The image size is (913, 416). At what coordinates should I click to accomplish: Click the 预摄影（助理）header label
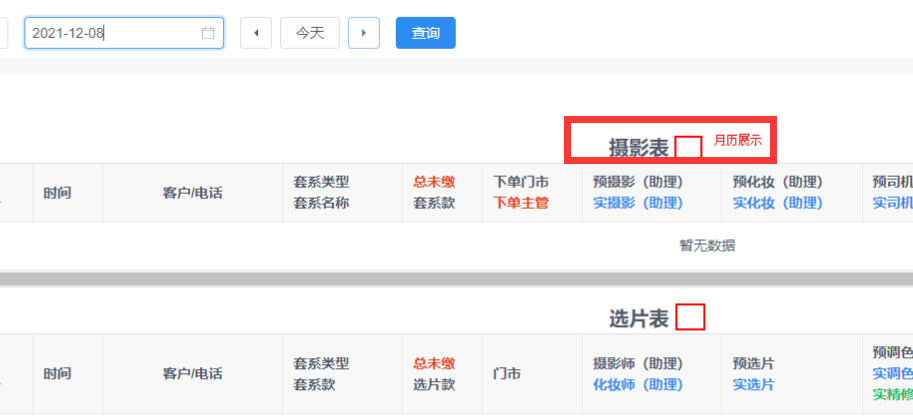tap(638, 182)
